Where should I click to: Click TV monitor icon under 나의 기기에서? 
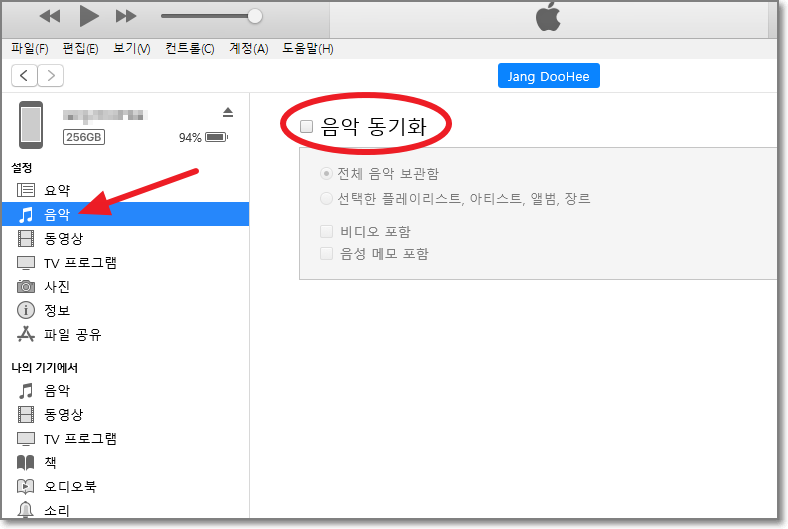(26, 439)
